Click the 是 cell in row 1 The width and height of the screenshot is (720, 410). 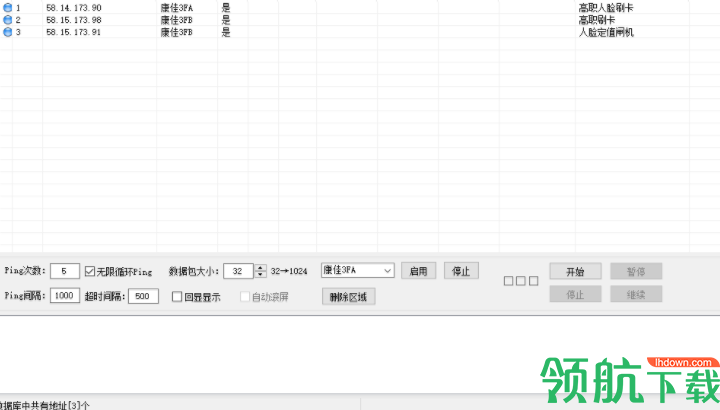(225, 8)
